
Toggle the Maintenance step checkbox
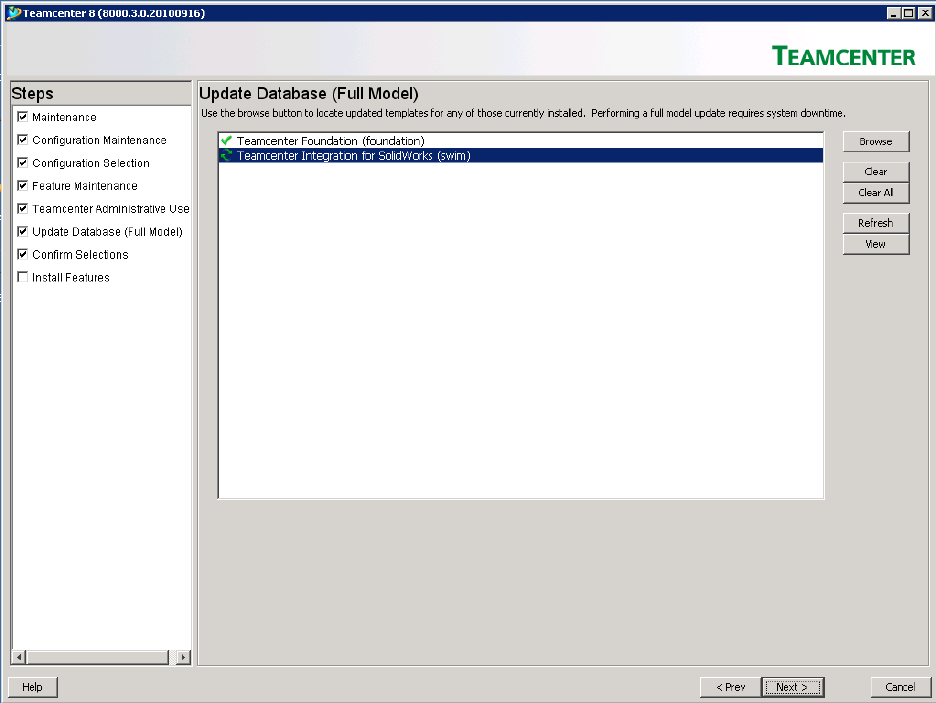[23, 116]
